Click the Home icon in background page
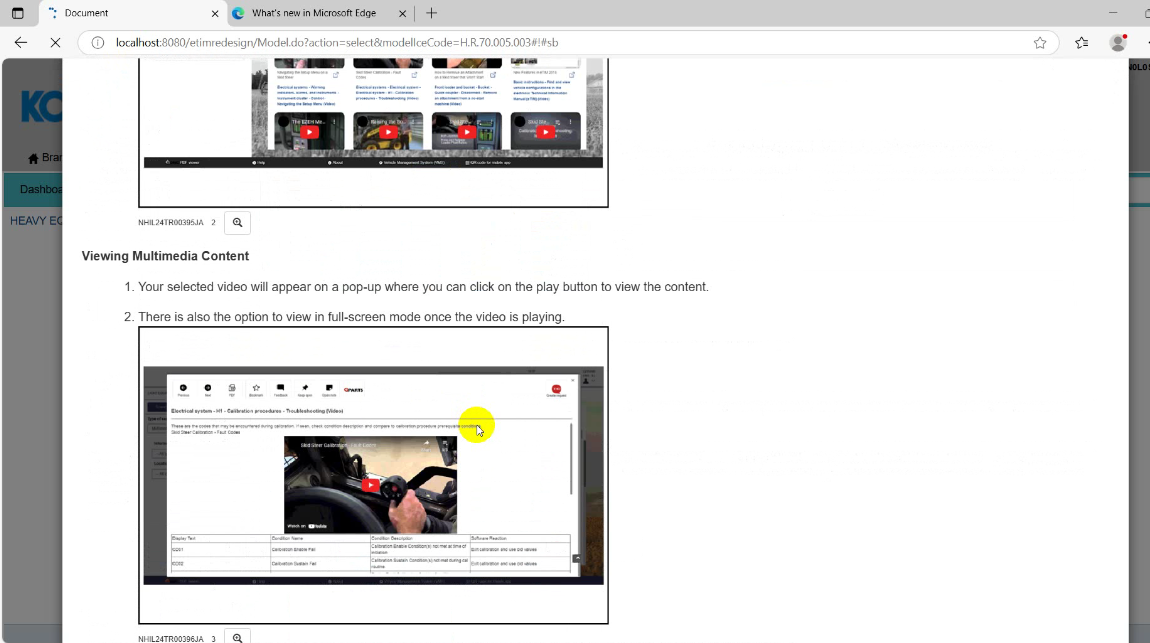This screenshot has height=643, width=1150. (x=33, y=158)
